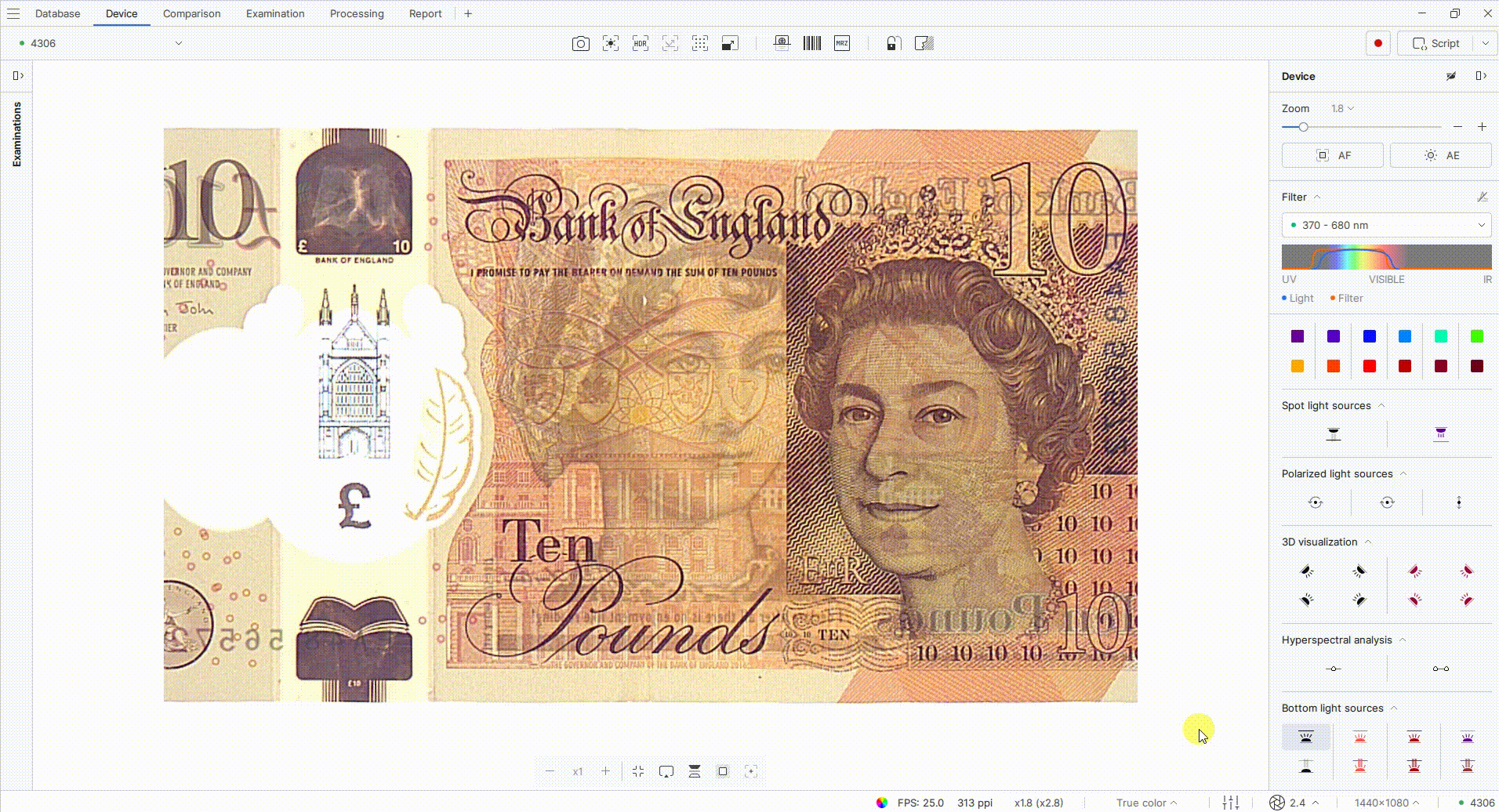Click the barcode reader icon
Screen dimensions: 1499x812
(812, 44)
